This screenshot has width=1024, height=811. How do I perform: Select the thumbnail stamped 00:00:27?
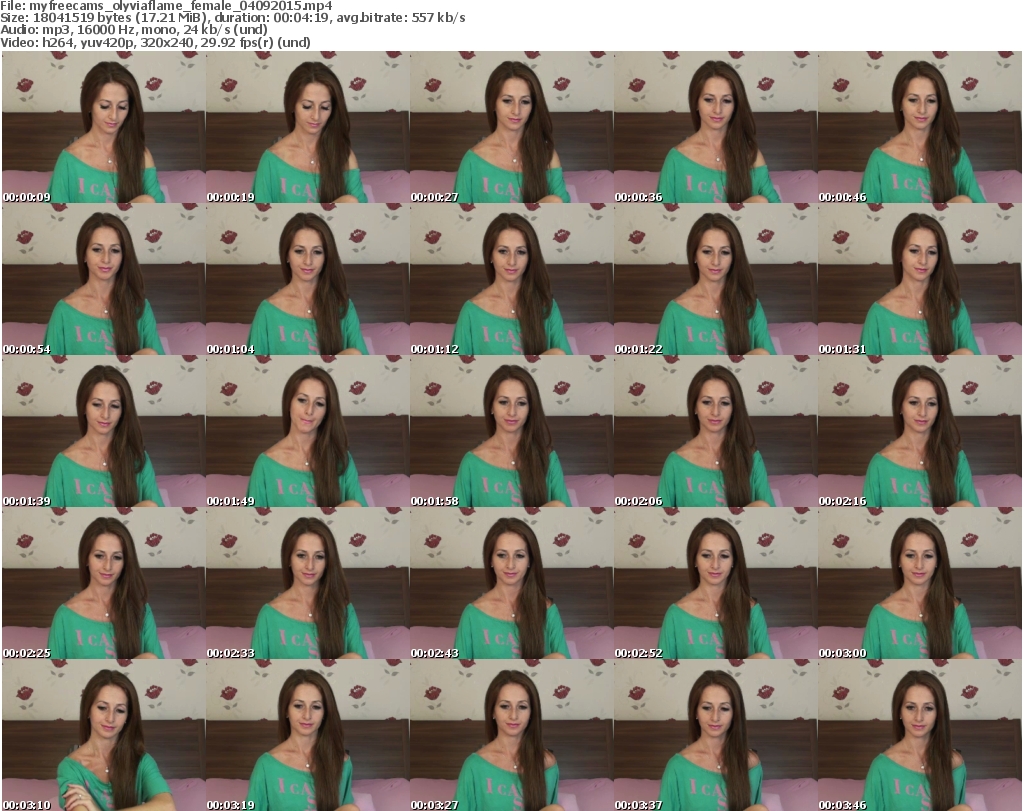click(511, 127)
